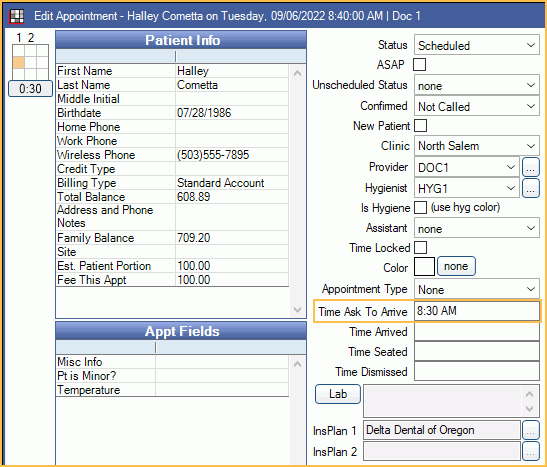Check the New Patient box
The image size is (547, 467).
point(420,126)
